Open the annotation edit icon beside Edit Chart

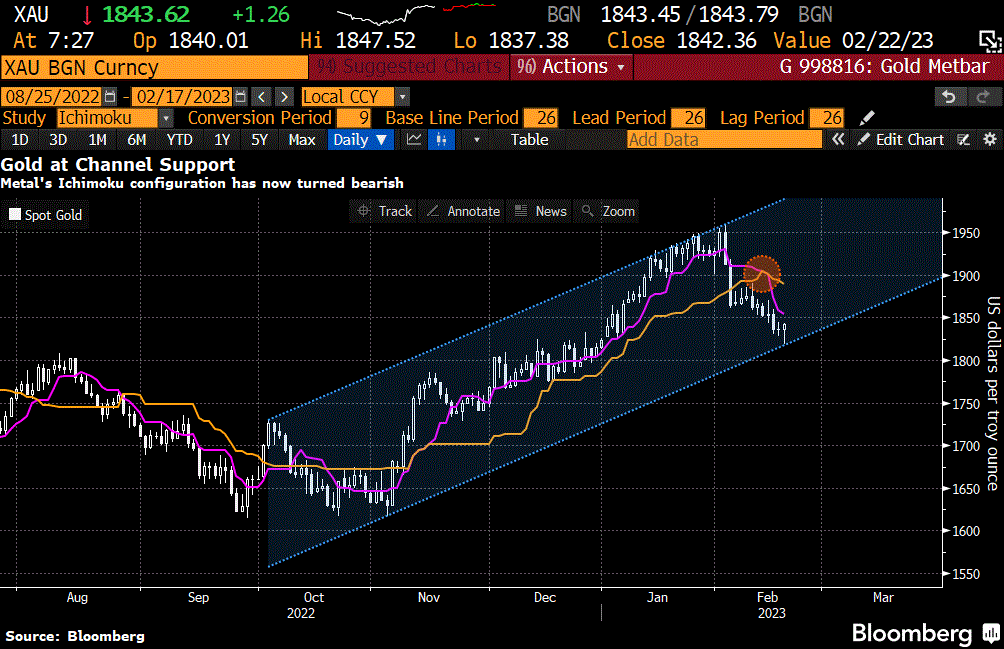963,140
